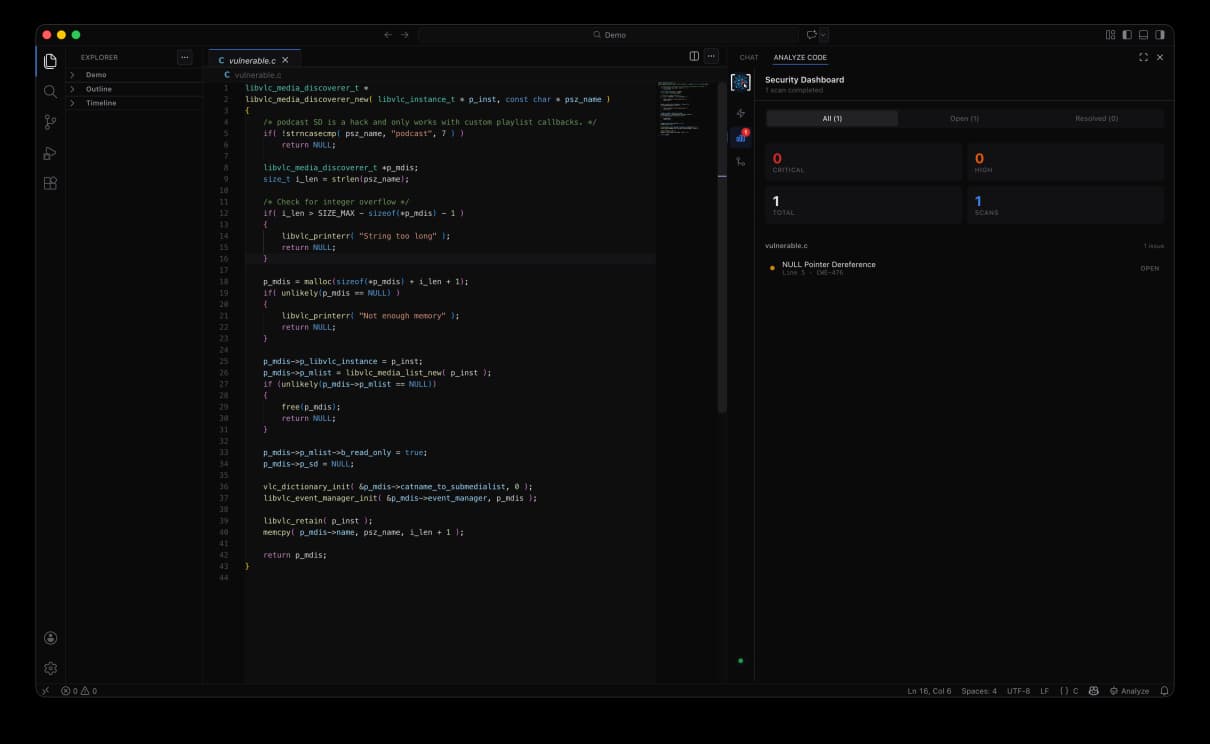Expand the Demo folder section
Viewport: 1210px width, 744px height.
pyautogui.click(x=96, y=75)
